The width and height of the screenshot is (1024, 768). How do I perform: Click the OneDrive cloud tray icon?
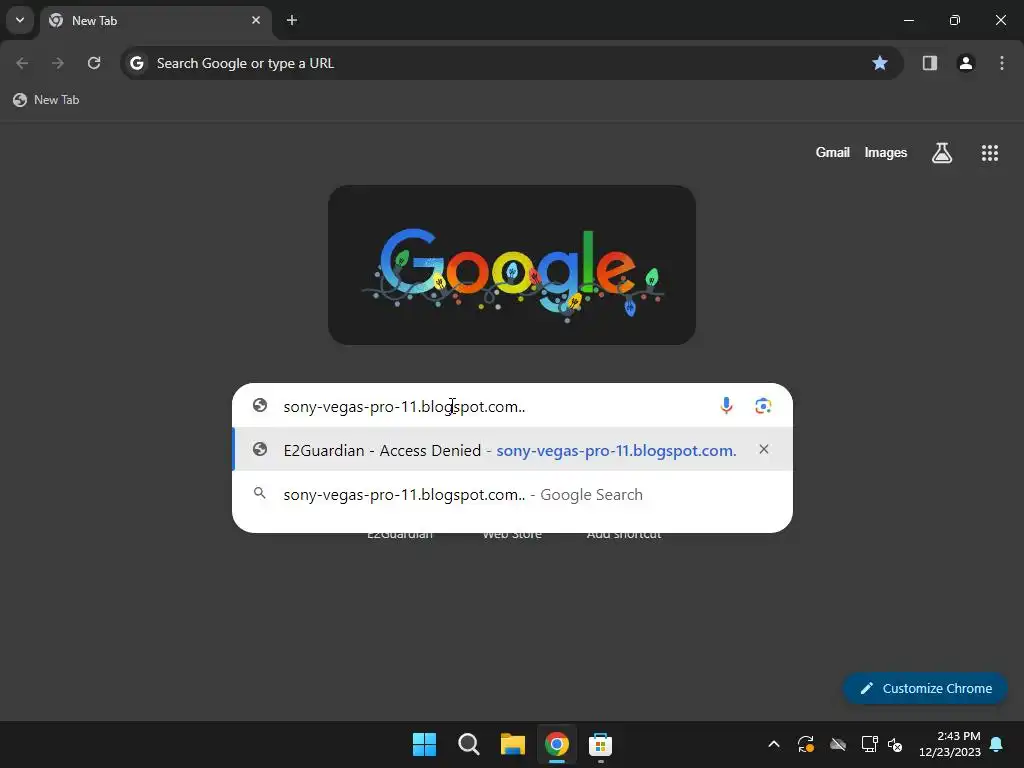(x=838, y=744)
